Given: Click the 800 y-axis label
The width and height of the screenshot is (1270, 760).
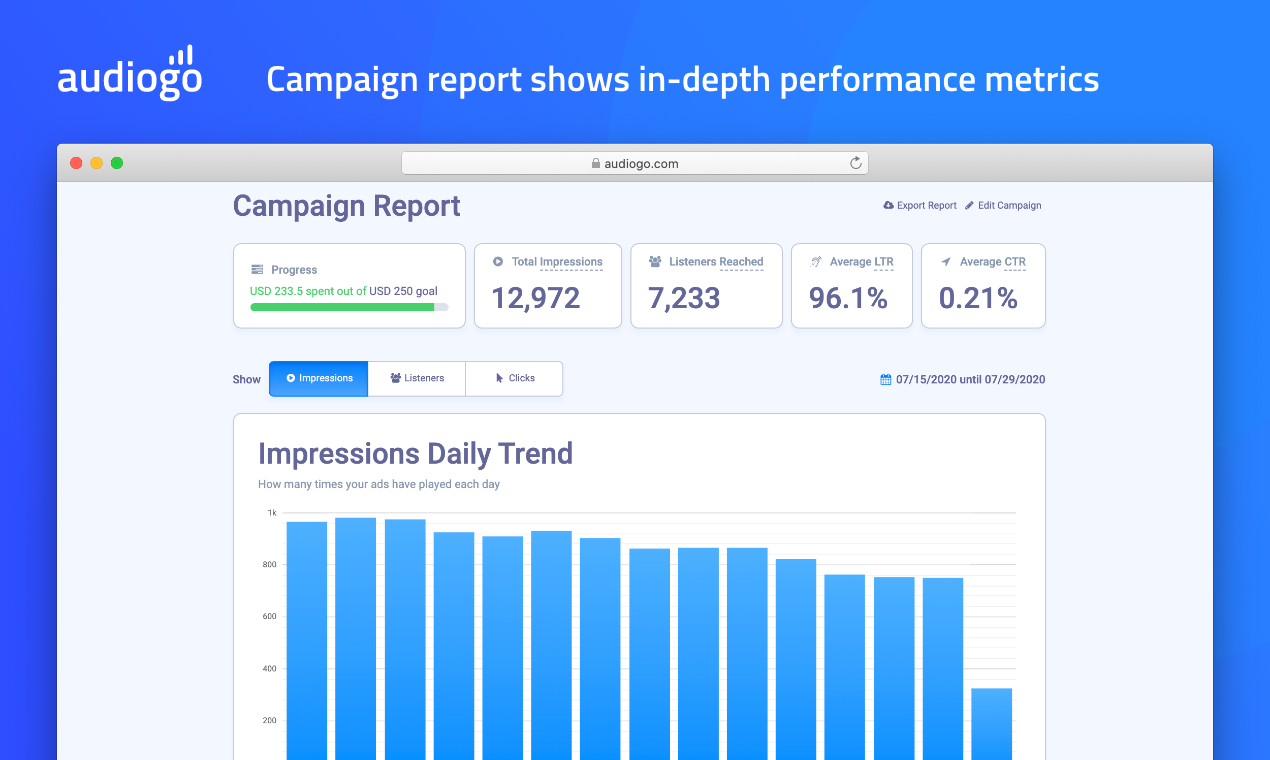Looking at the screenshot, I should tap(270, 565).
